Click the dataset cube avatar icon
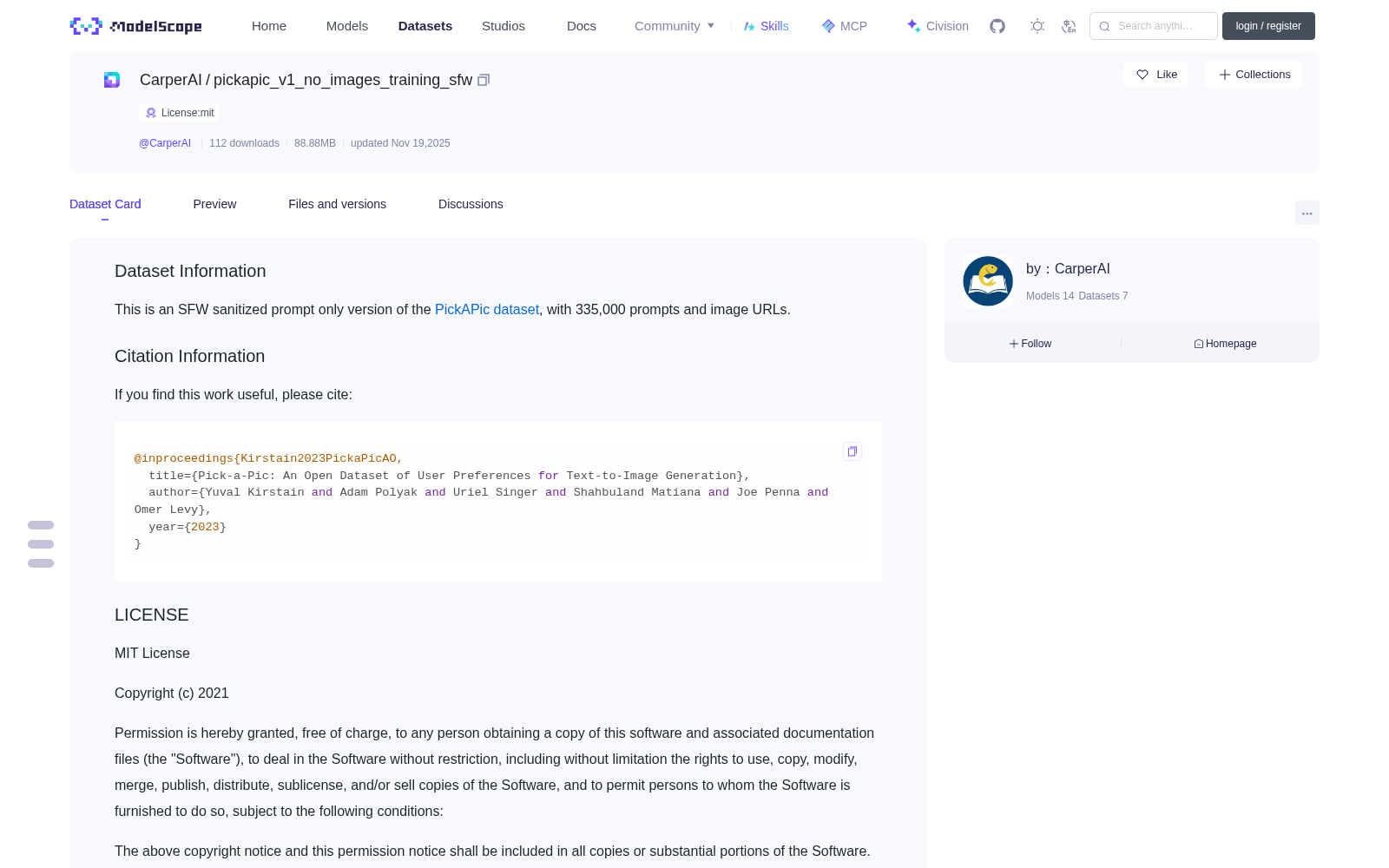Image resolution: width=1389 pixels, height=868 pixels. pyautogui.click(x=112, y=80)
